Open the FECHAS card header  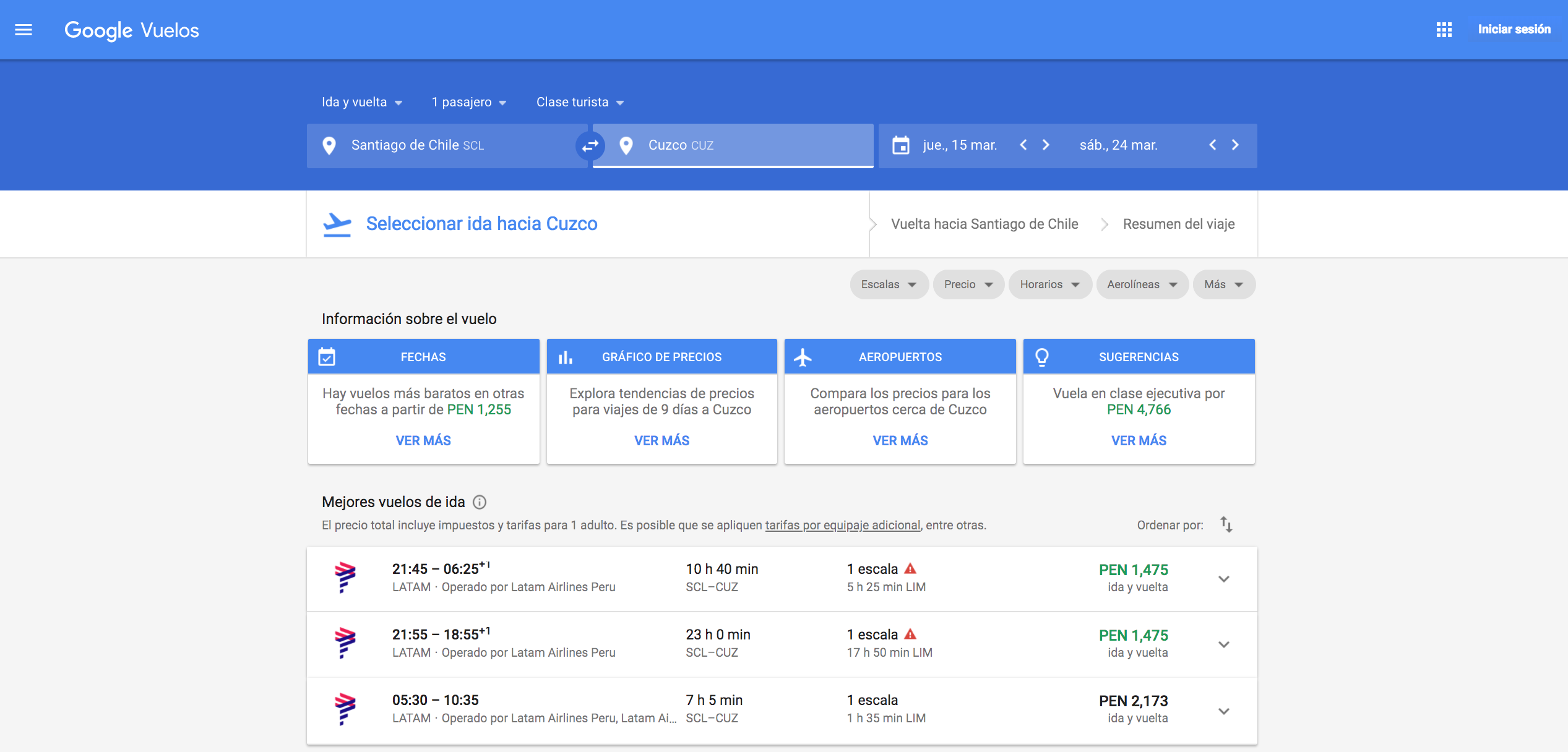[423, 356]
